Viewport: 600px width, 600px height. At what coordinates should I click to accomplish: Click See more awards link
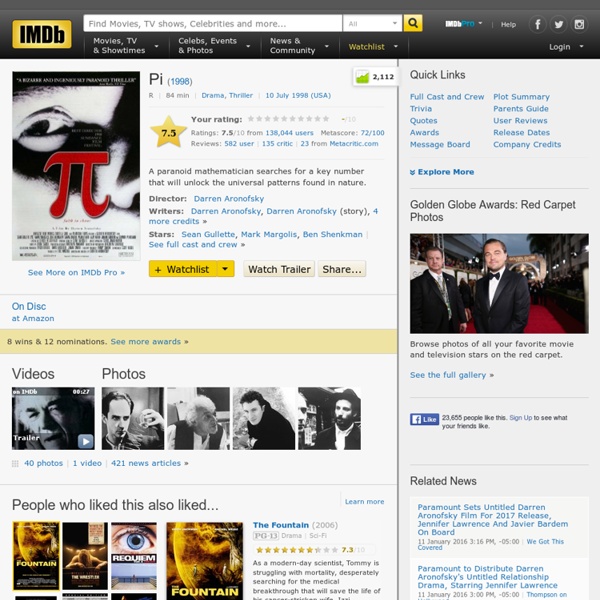click(x=146, y=341)
